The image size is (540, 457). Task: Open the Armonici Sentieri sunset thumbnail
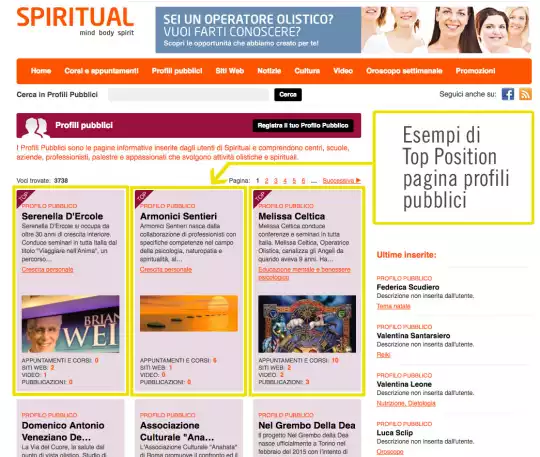189,313
